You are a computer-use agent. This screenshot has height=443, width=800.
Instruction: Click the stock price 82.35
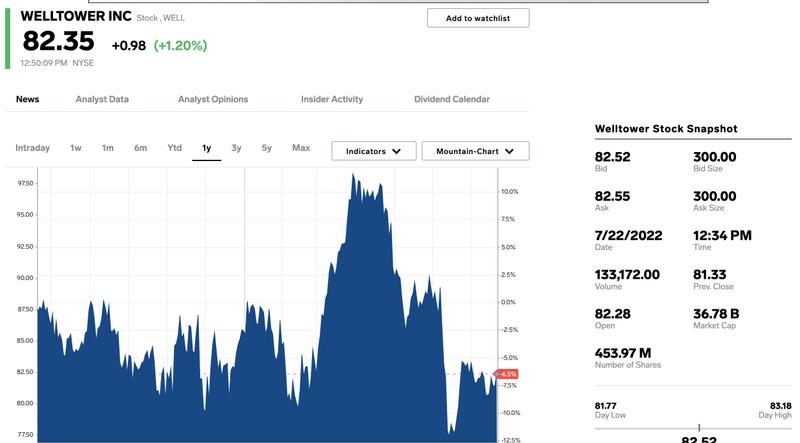click(x=59, y=41)
